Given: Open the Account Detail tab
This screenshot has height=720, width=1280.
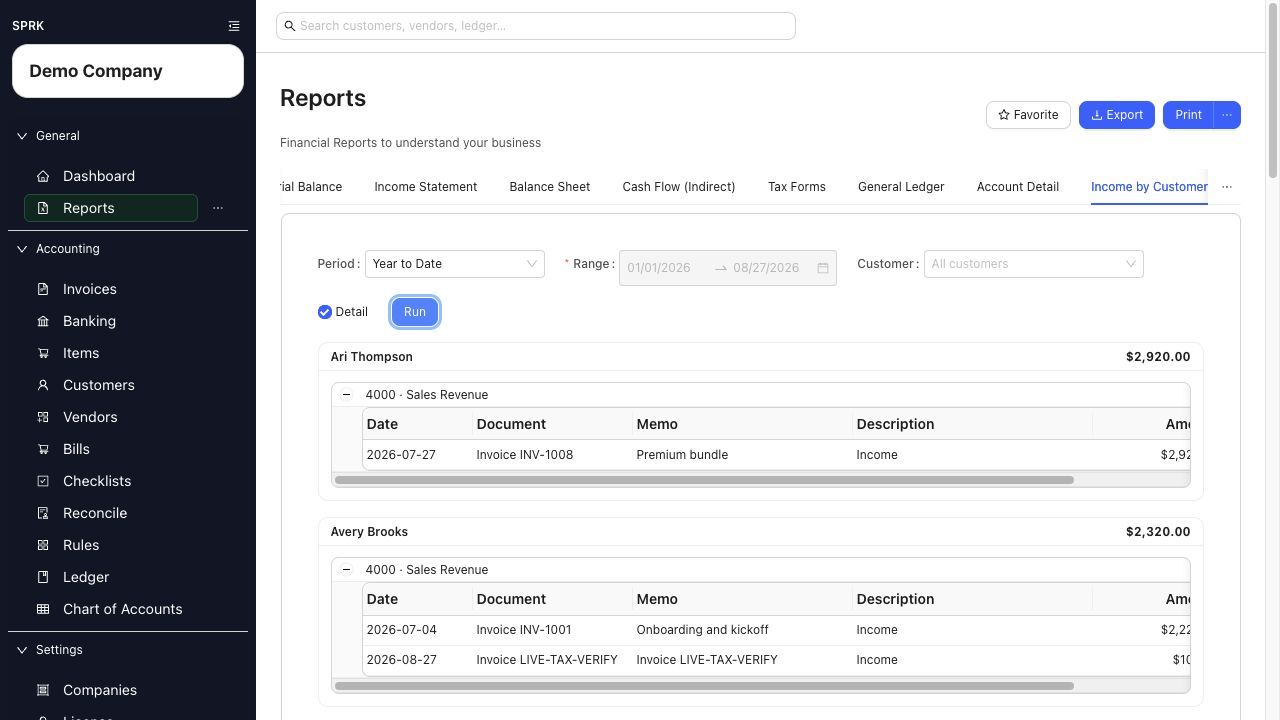Looking at the screenshot, I should tap(1018, 187).
